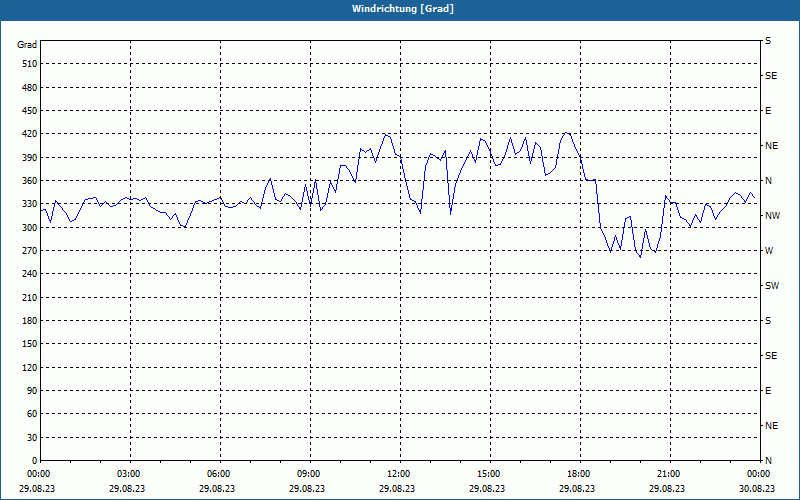
Task: Click the W compass label on right axis
Action: (769, 251)
